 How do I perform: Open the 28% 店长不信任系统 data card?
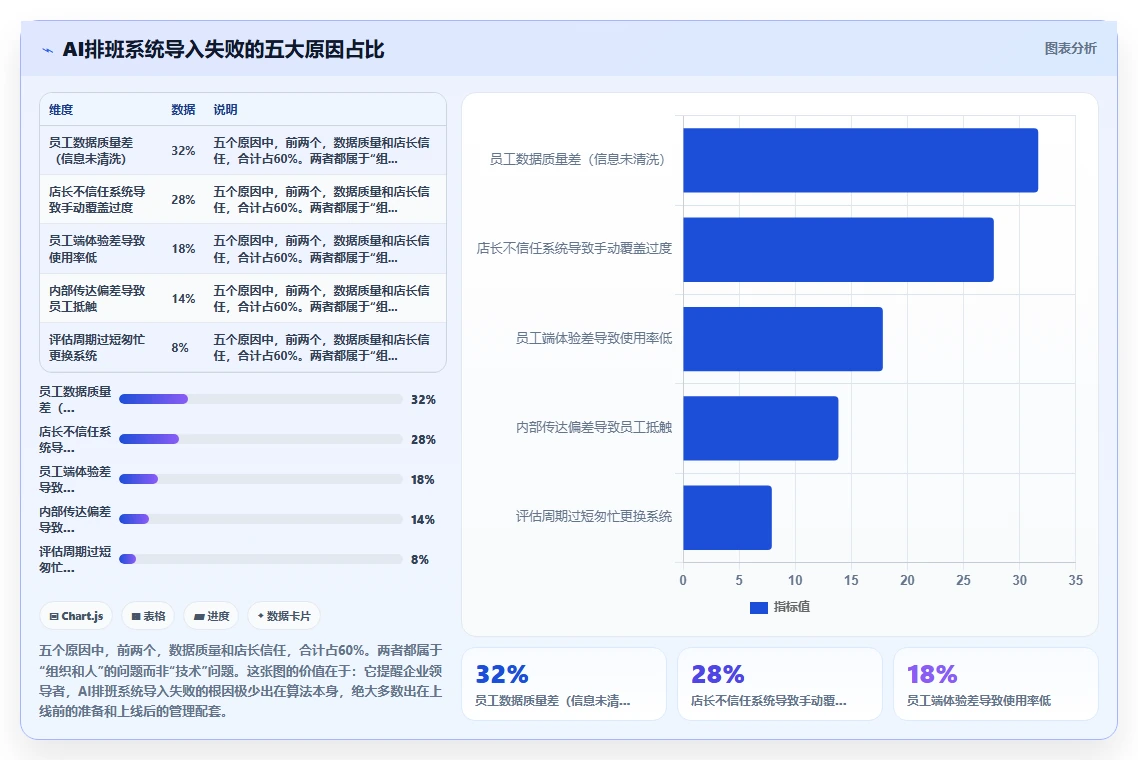pyautogui.click(x=779, y=684)
